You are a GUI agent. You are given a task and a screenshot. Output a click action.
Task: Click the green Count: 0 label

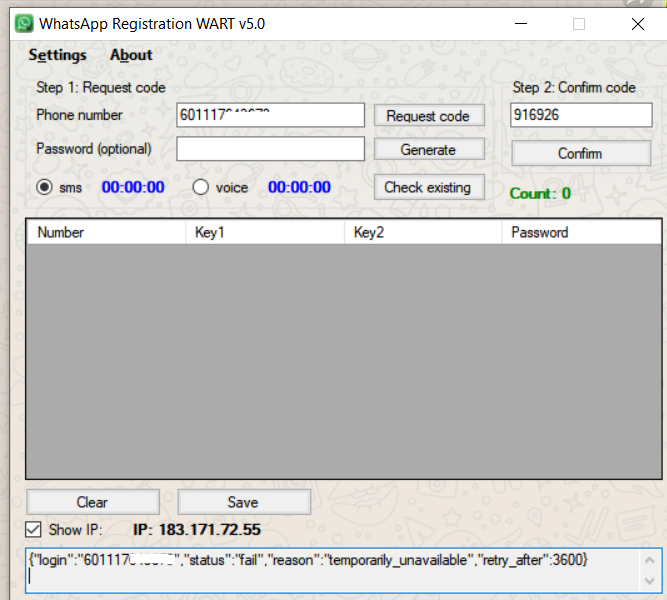pos(540,194)
